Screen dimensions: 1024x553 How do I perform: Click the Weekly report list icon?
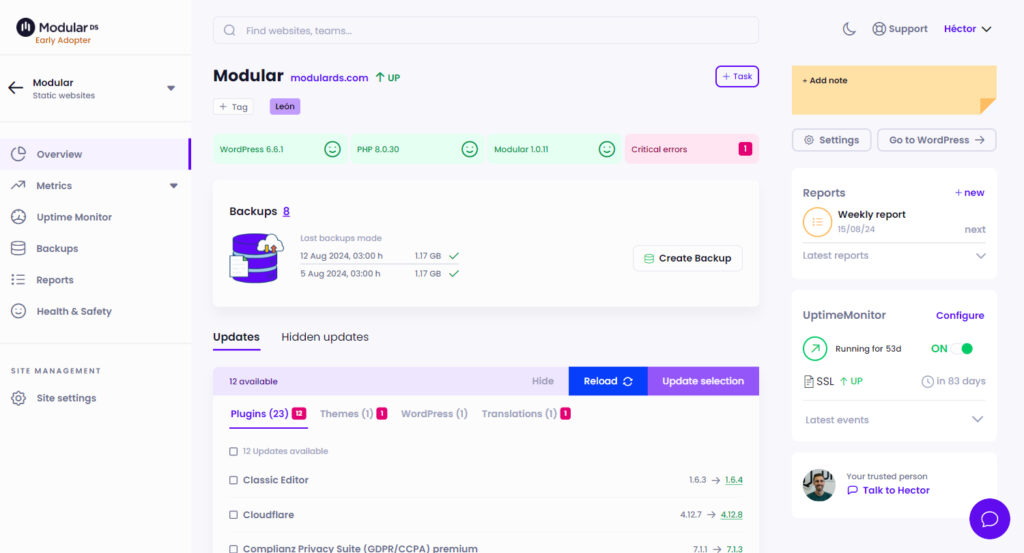coord(817,222)
